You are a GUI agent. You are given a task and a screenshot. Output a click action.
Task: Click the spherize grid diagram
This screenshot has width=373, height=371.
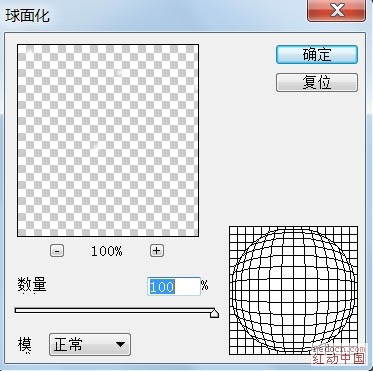tap(293, 290)
